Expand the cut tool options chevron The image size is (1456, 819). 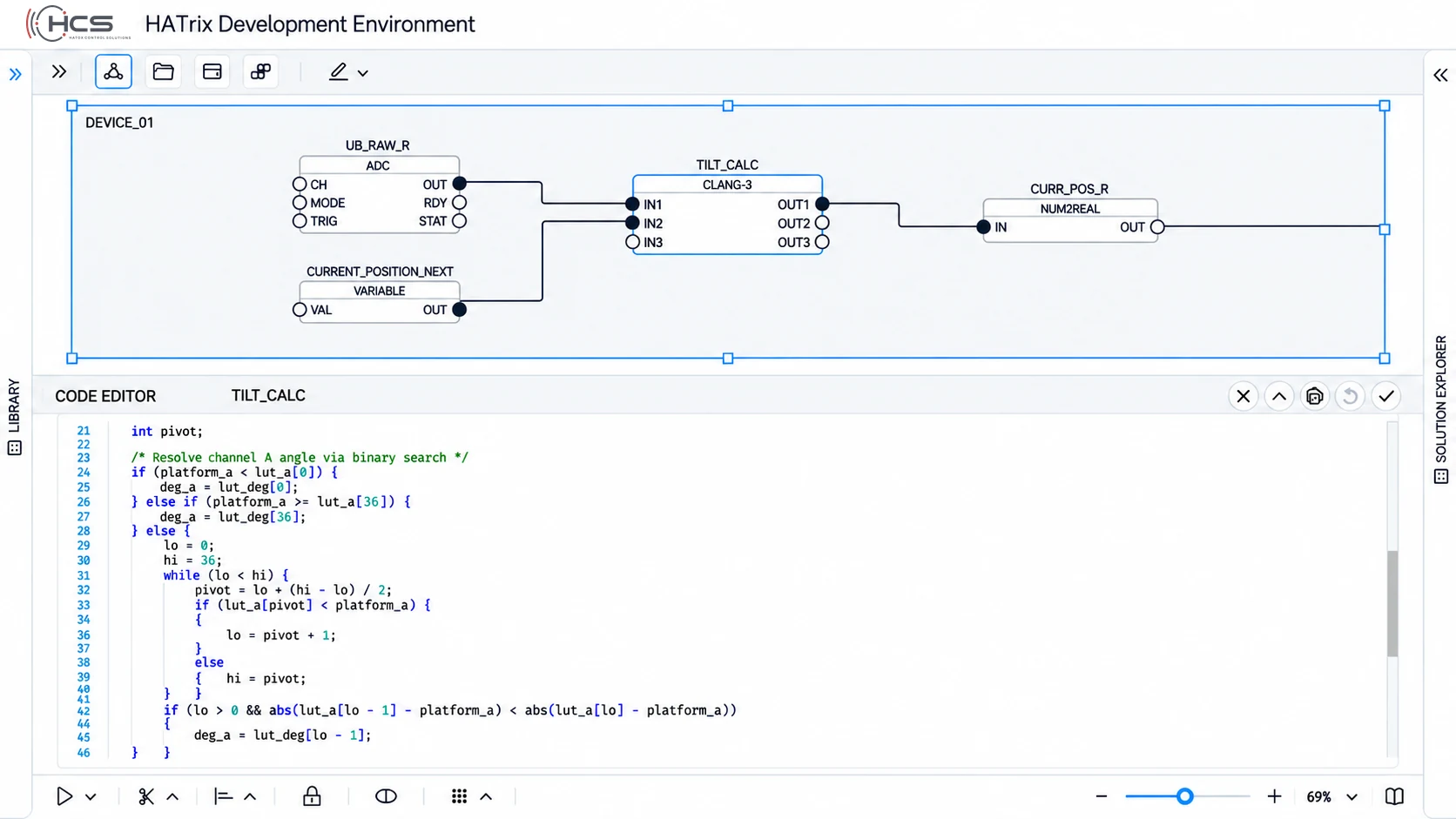click(172, 796)
